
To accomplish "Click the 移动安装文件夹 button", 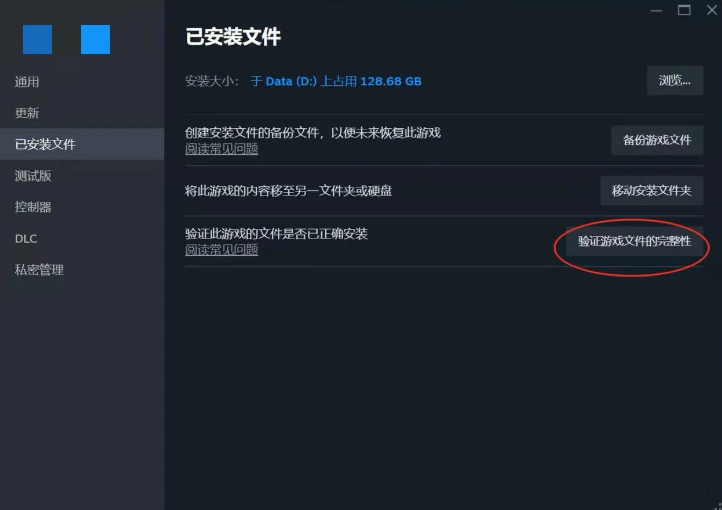I will [652, 191].
